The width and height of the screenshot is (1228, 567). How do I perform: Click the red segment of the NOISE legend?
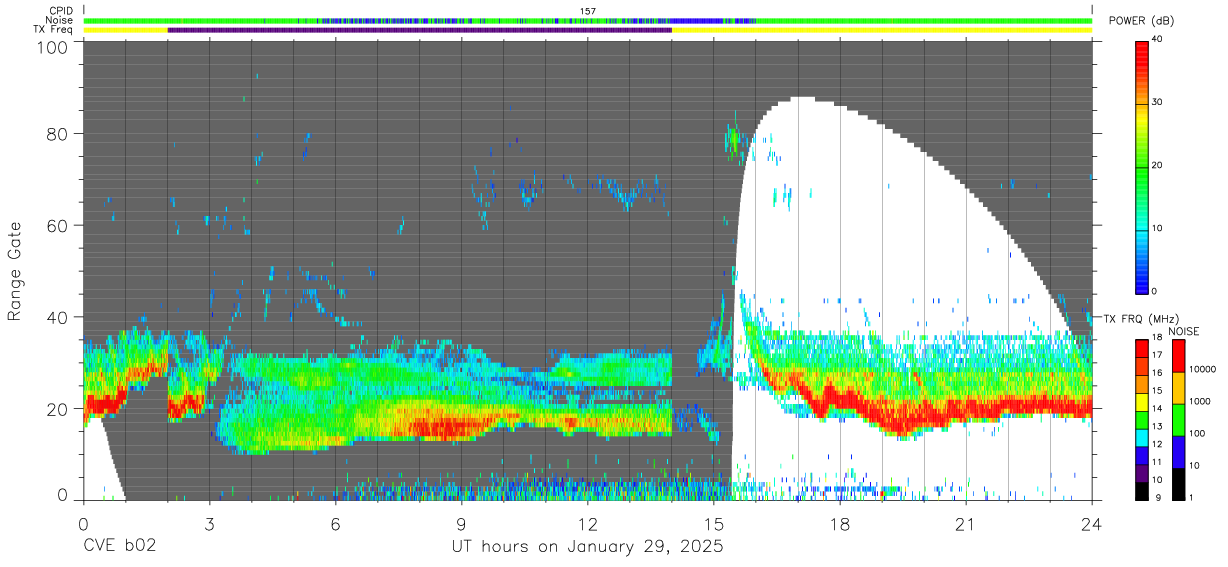1178,356
